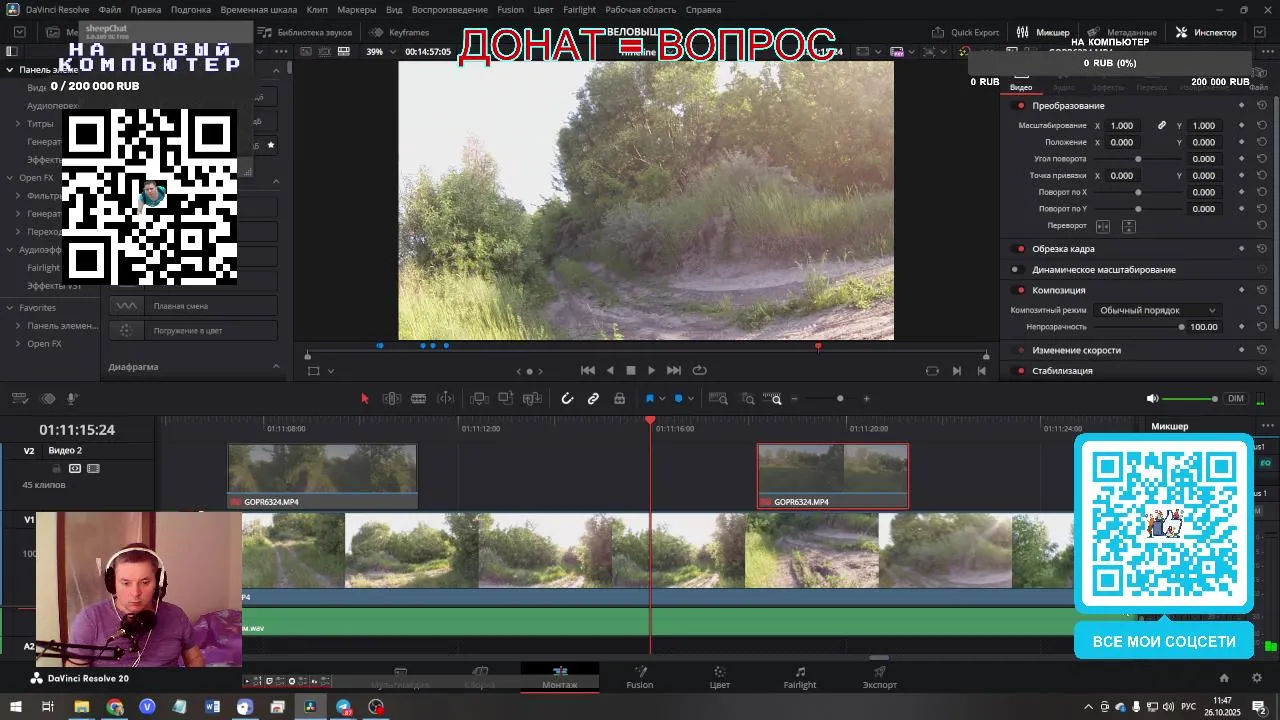Open the Микшер panel button
Image resolution: width=1280 pixels, height=720 pixels.
point(1043,32)
